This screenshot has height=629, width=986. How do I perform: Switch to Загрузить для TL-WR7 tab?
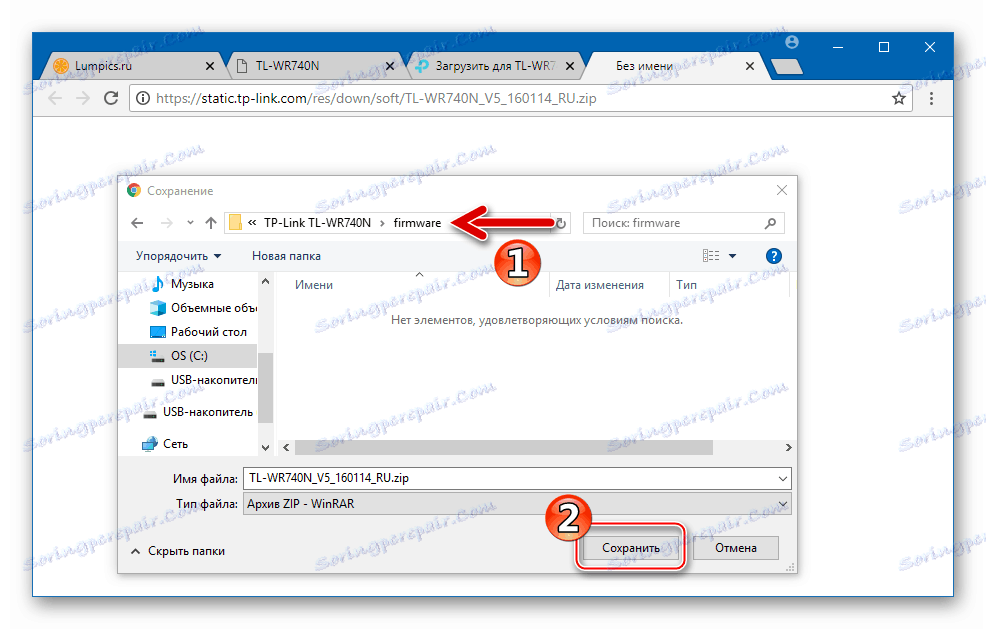click(x=494, y=66)
